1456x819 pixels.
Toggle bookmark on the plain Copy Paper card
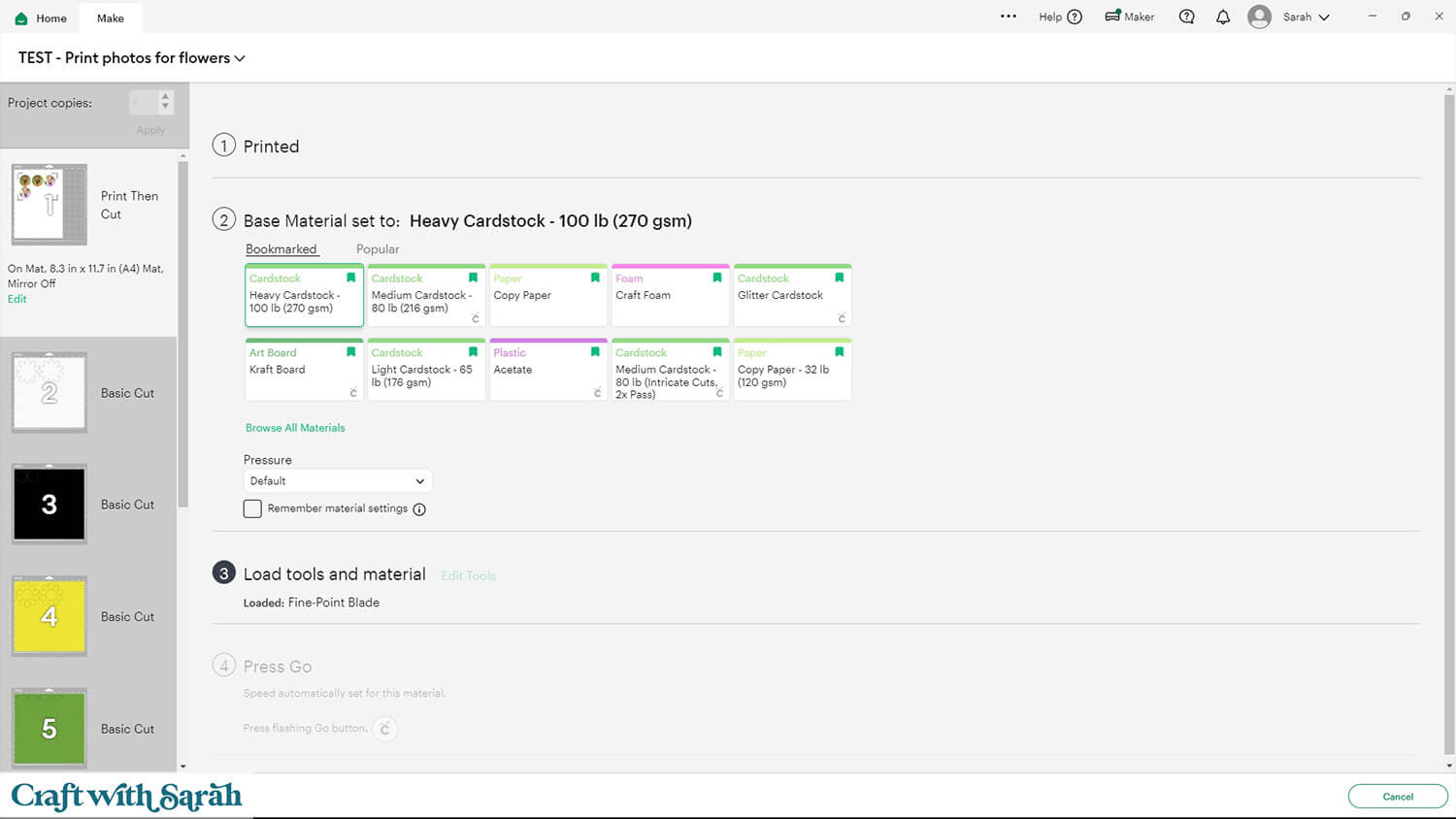point(595,278)
